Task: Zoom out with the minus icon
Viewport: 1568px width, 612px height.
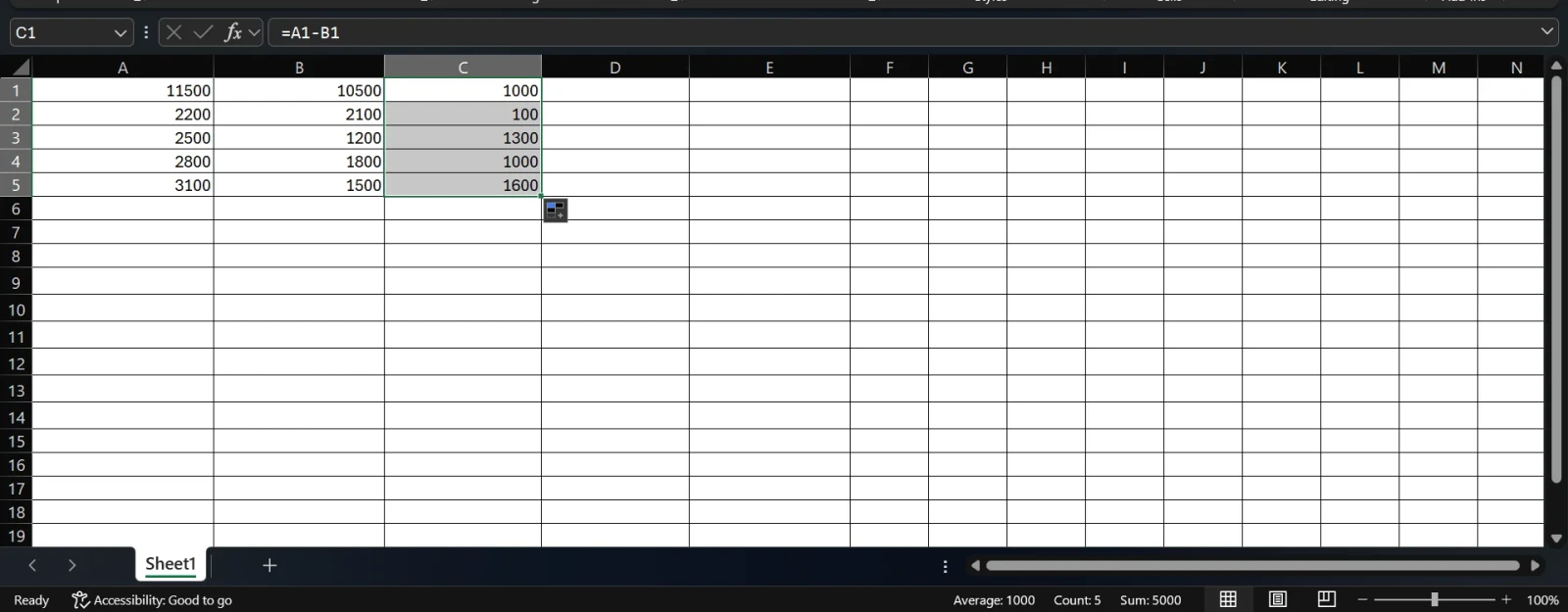Action: [1362, 599]
